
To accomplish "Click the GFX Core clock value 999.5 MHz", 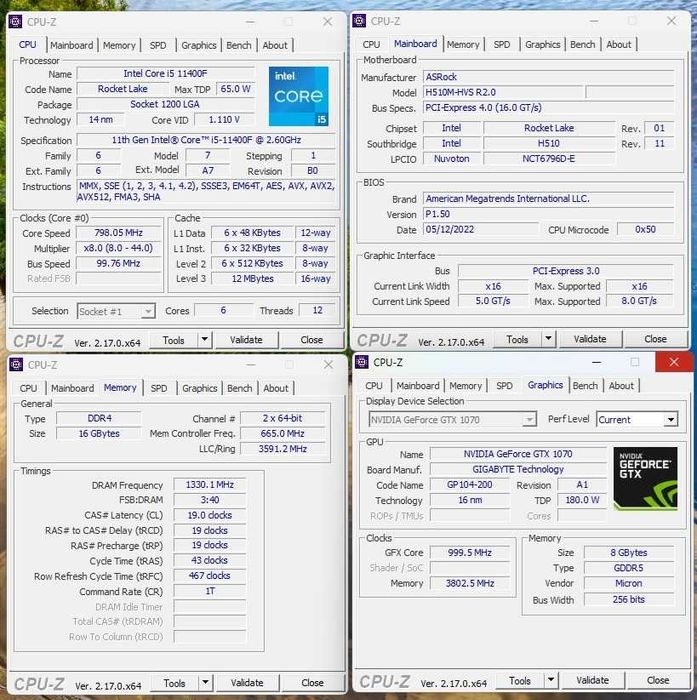I will (x=469, y=553).
